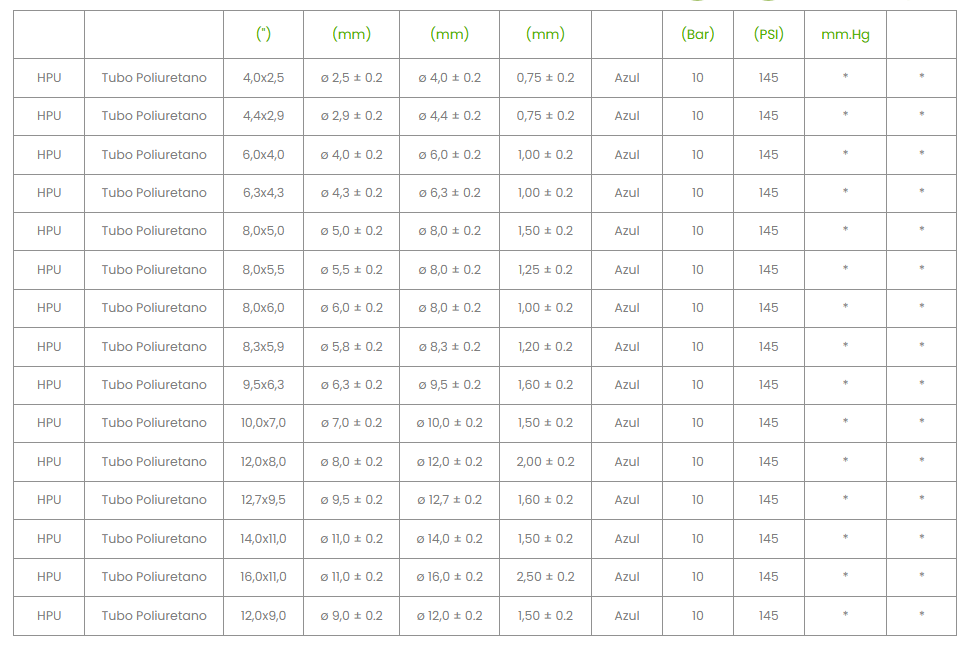
Task: Click external diameter ø 9,5 ± 0.2
Action: (450, 385)
